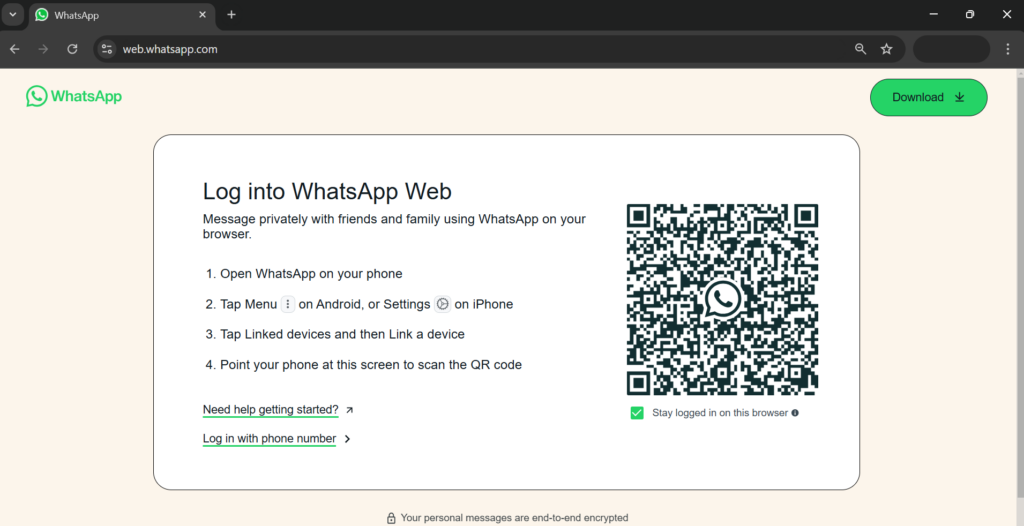Click the chevron next to phone number login
The width and height of the screenshot is (1024, 526).
(347, 439)
